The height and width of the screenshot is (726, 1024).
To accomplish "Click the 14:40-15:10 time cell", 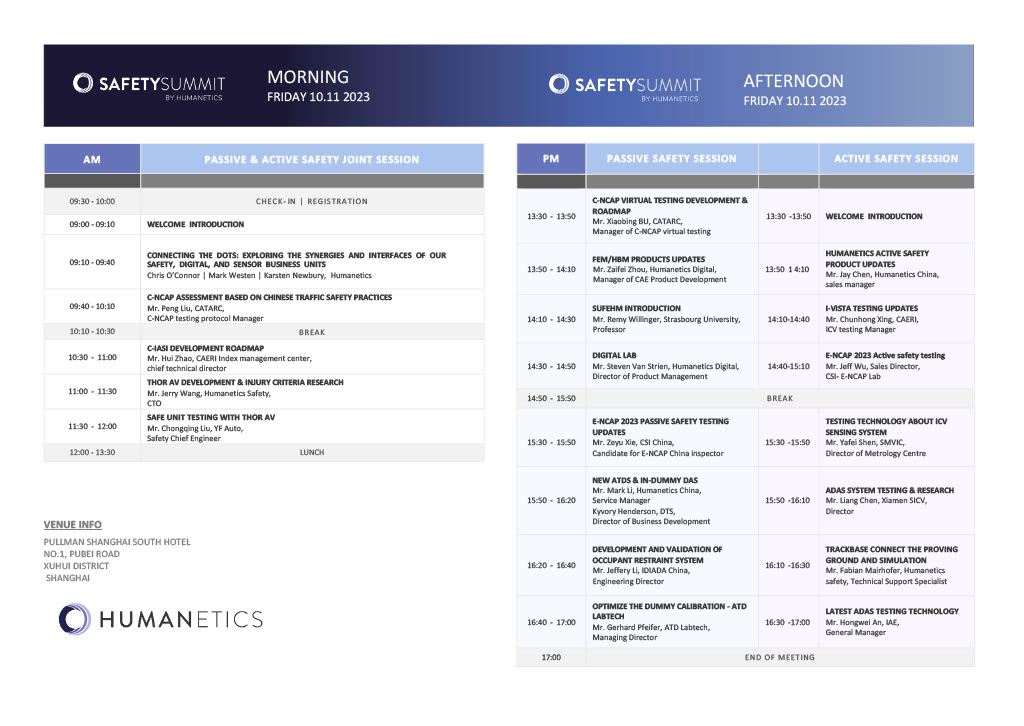I will coord(788,366).
